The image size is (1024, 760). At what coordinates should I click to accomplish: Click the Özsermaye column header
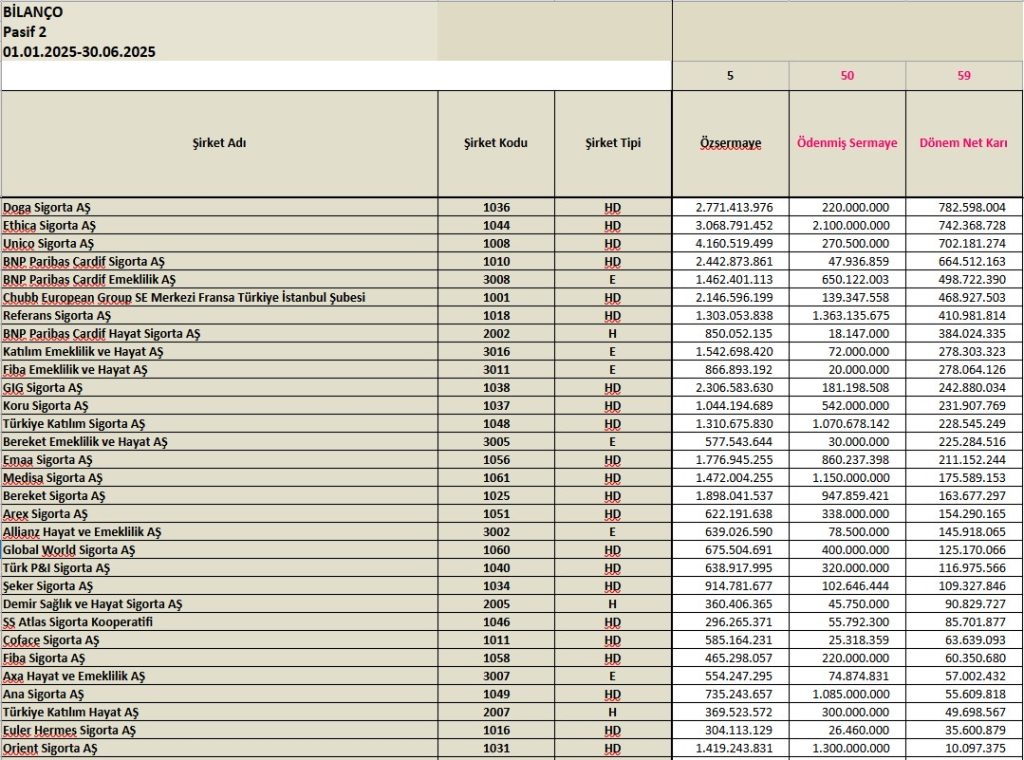point(730,144)
